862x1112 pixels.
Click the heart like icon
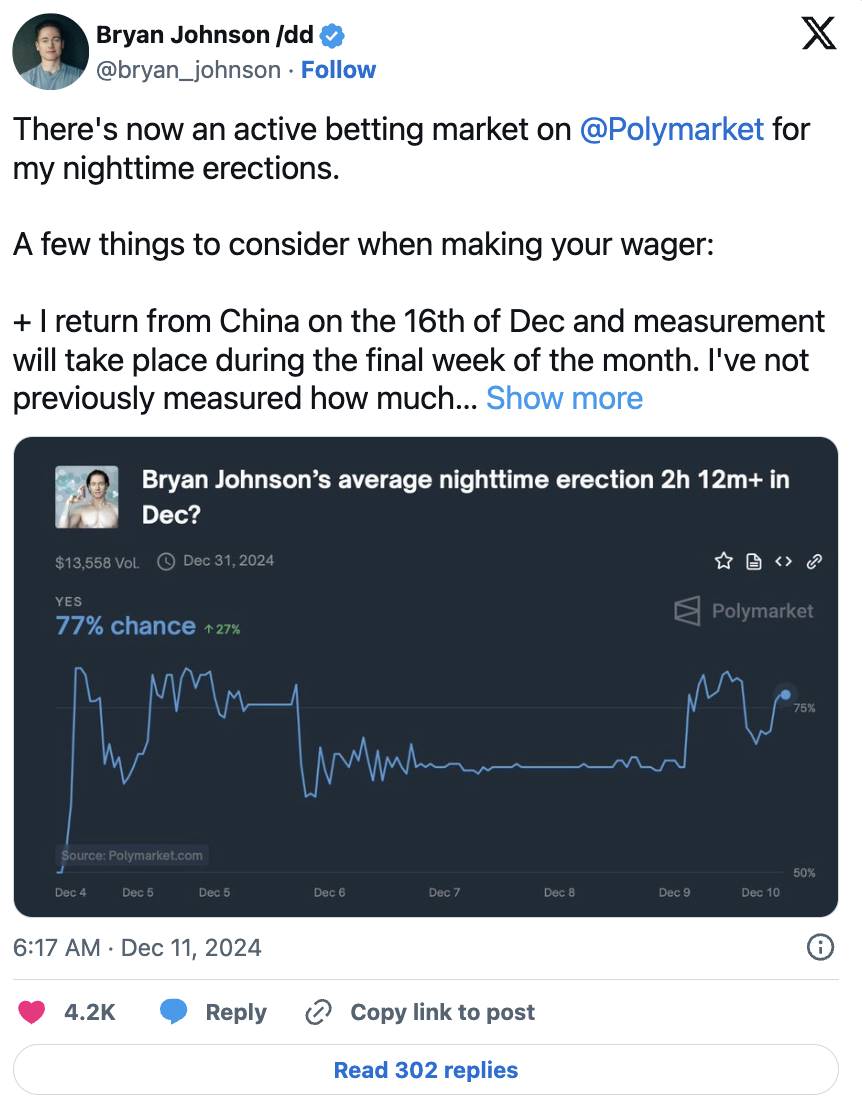pyautogui.click(x=32, y=1012)
